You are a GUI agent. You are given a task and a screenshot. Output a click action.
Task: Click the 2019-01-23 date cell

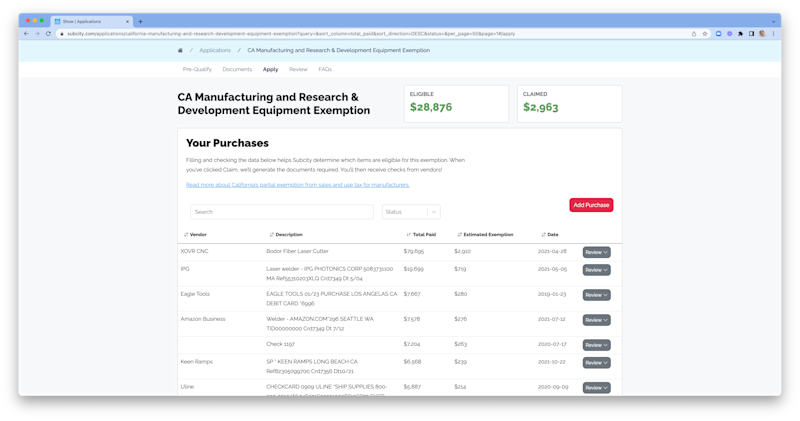552,294
